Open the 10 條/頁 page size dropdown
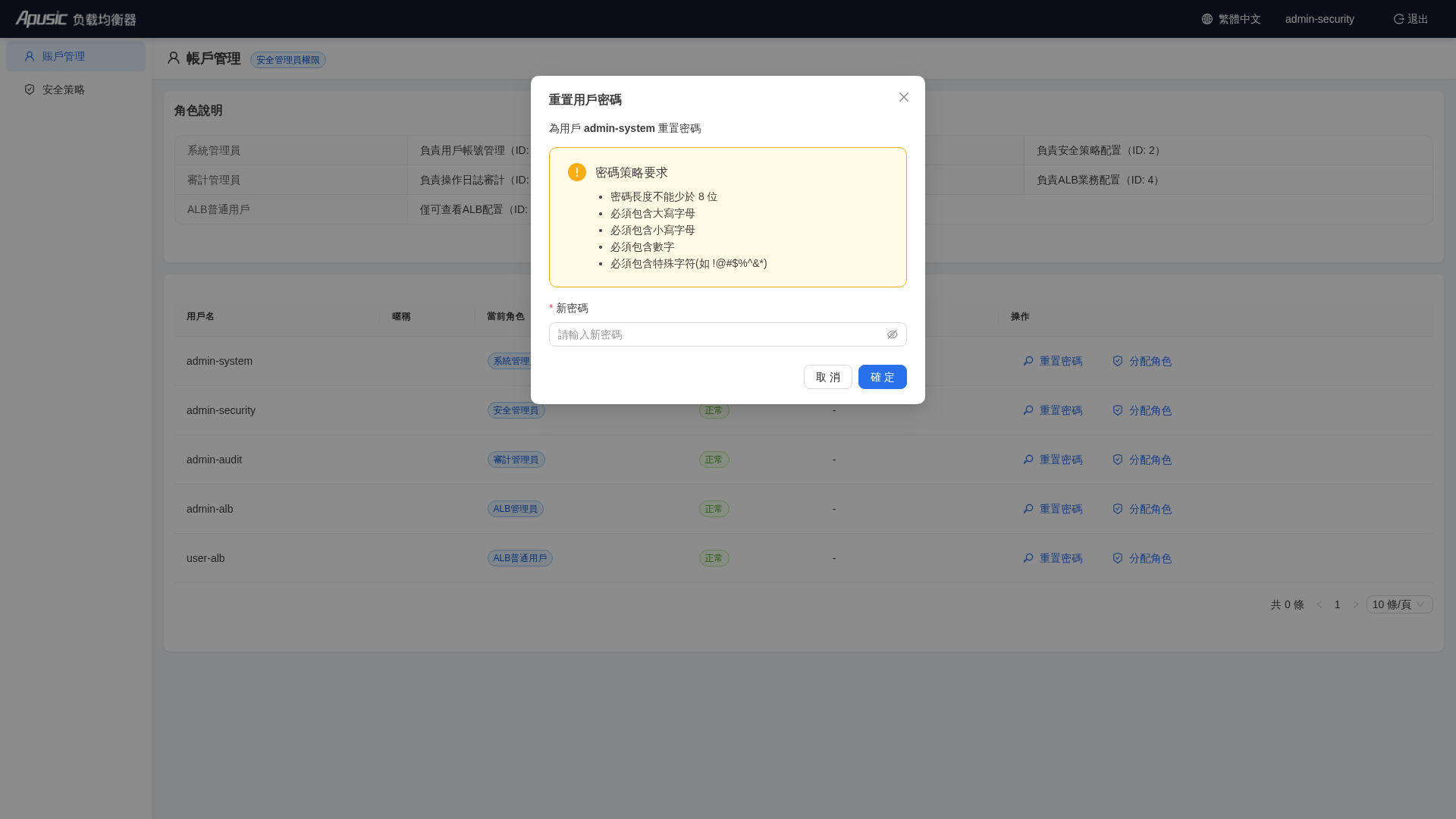 pos(1400,604)
